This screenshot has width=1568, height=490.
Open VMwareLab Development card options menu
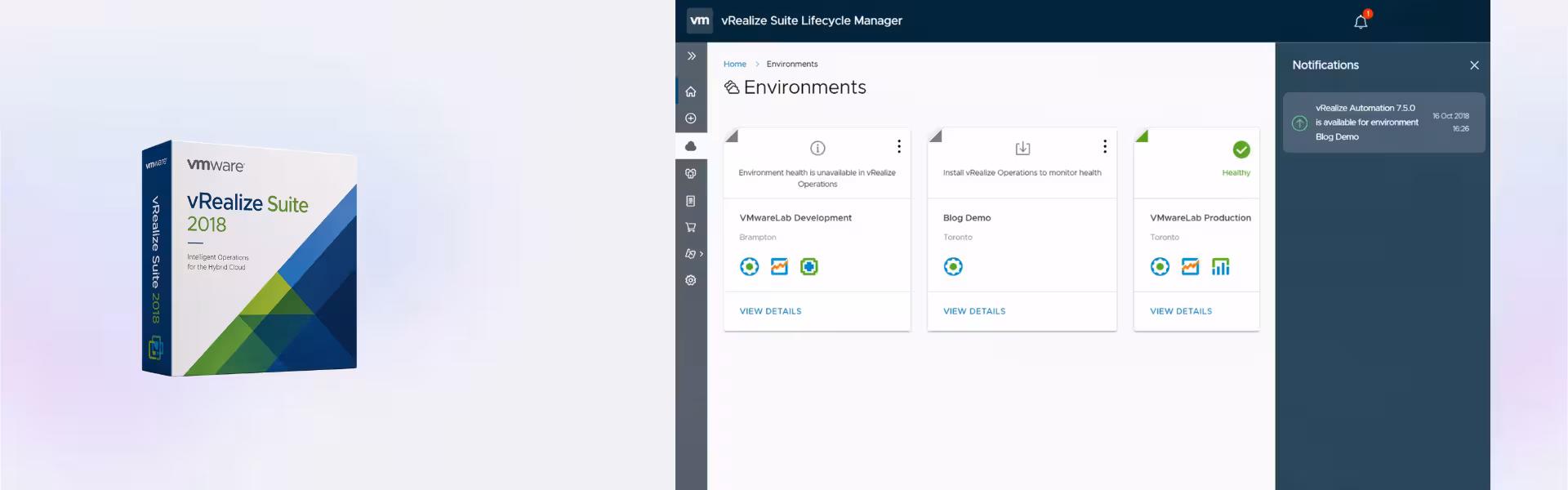[x=899, y=146]
